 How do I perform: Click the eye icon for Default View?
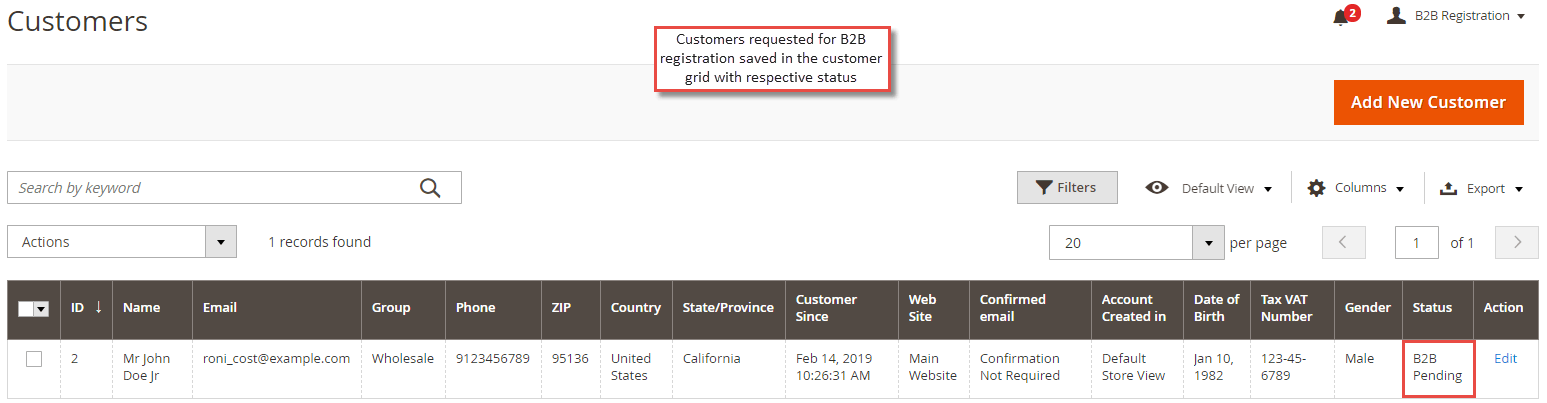pyautogui.click(x=1157, y=188)
